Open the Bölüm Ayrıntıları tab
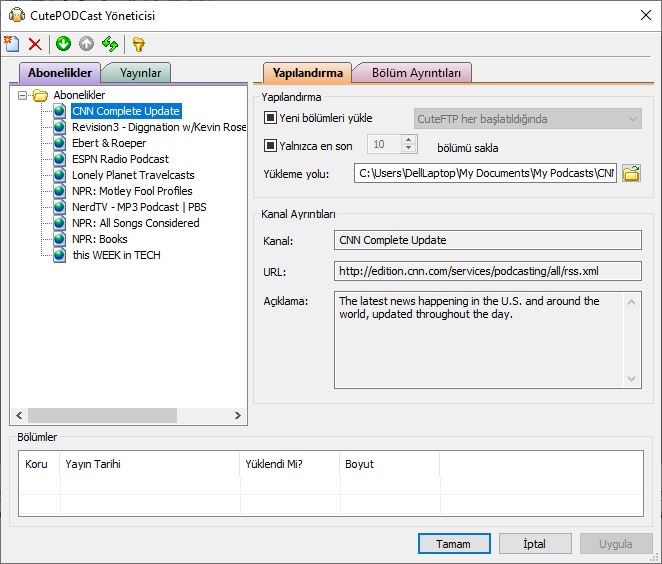This screenshot has height=564, width=662. tap(416, 73)
